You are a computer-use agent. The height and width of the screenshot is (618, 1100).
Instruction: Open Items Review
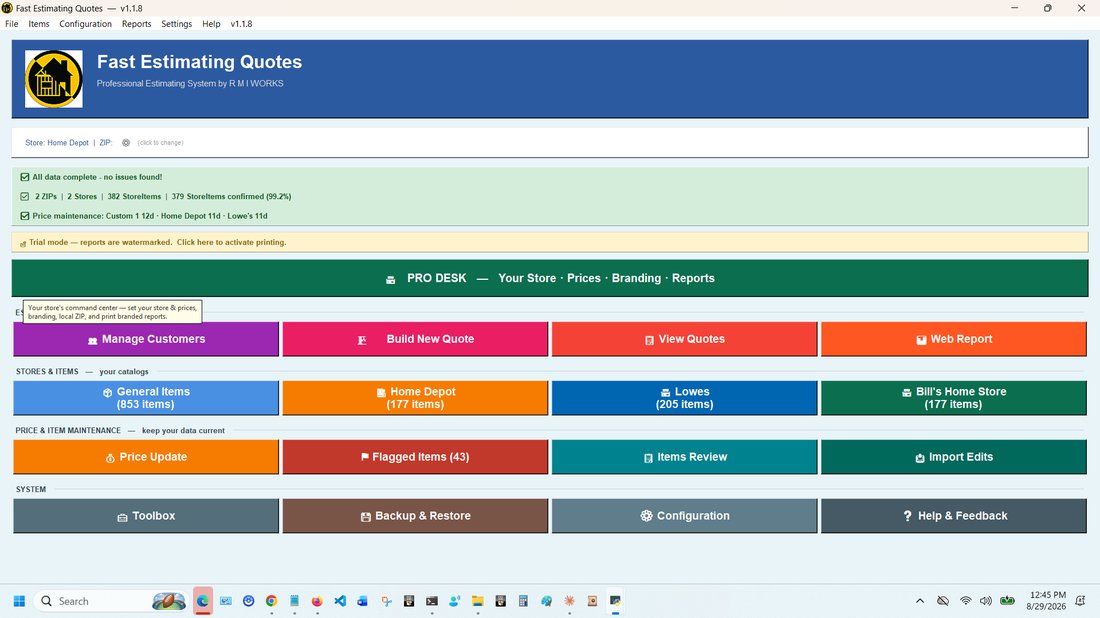[x=685, y=457]
